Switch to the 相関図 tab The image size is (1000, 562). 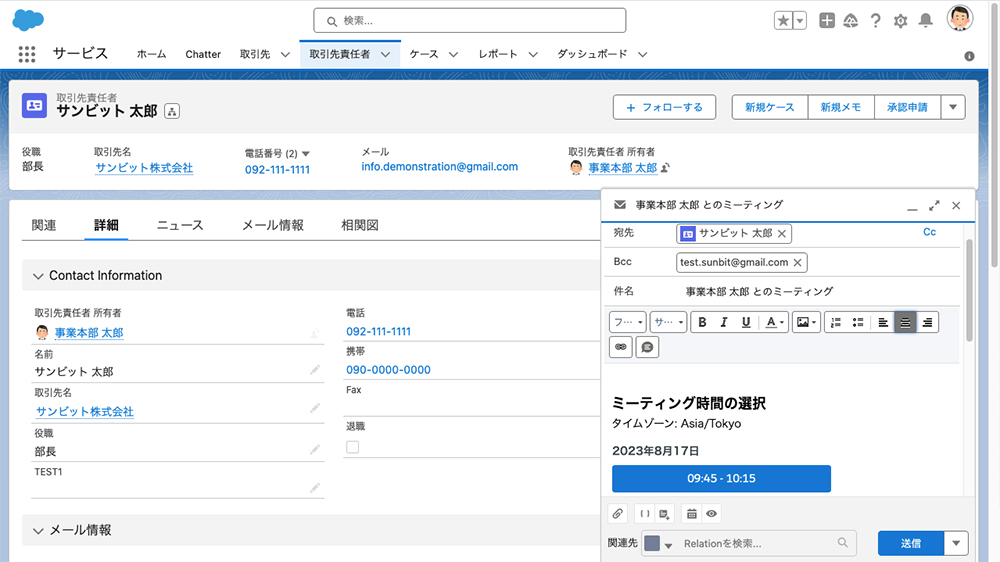click(x=360, y=225)
